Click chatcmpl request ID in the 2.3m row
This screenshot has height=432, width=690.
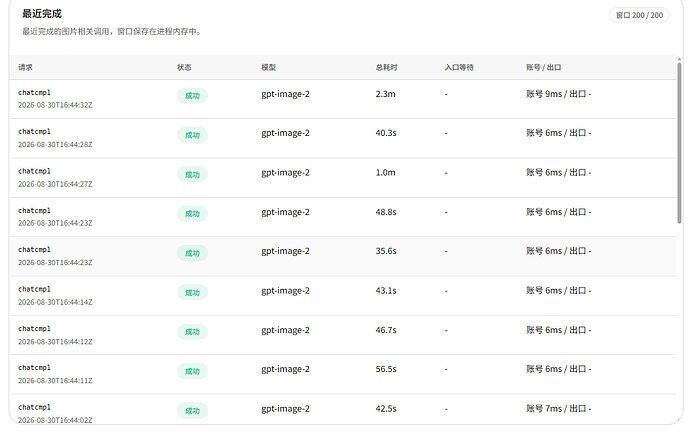click(34, 93)
